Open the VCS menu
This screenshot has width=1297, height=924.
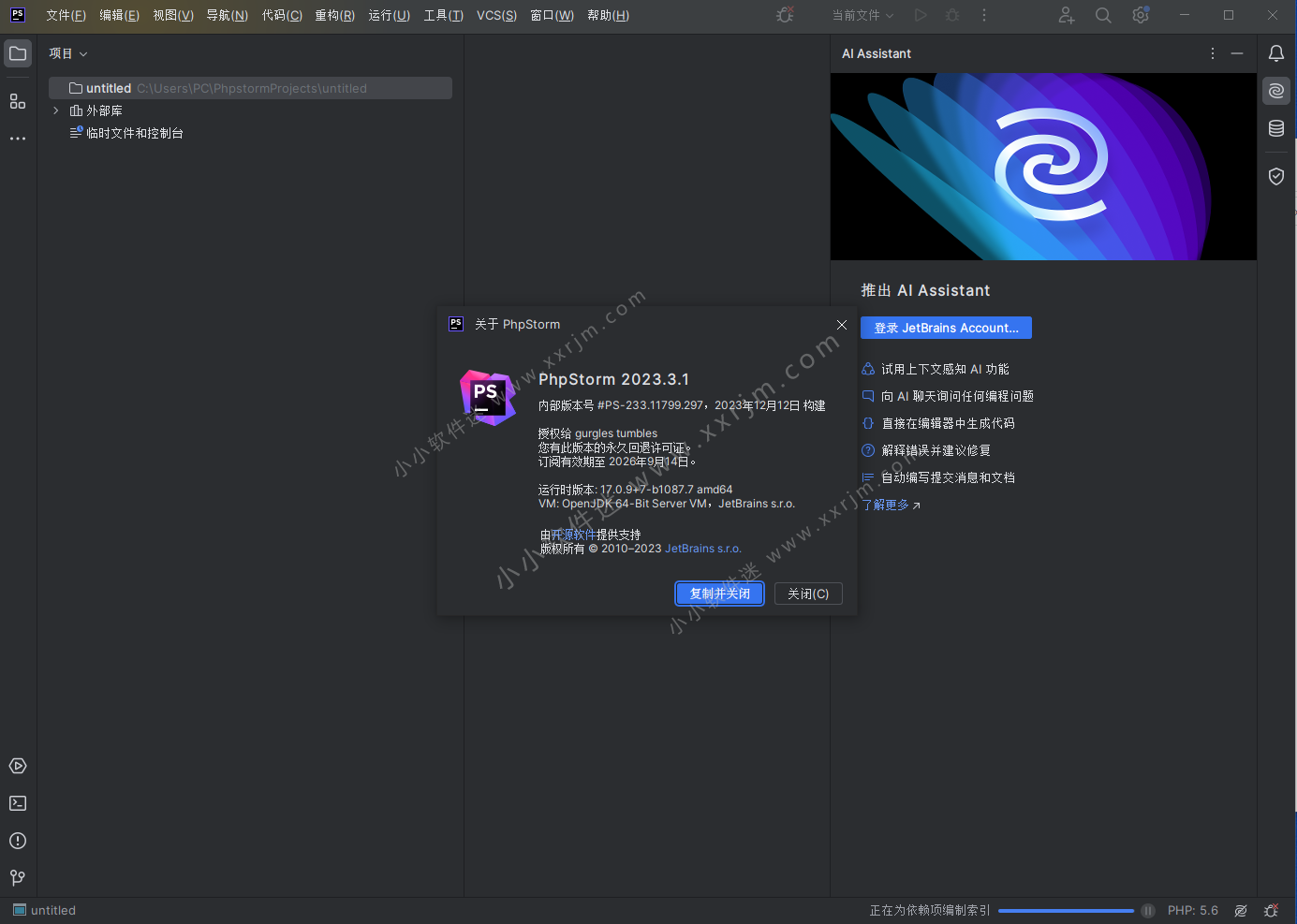pos(496,15)
